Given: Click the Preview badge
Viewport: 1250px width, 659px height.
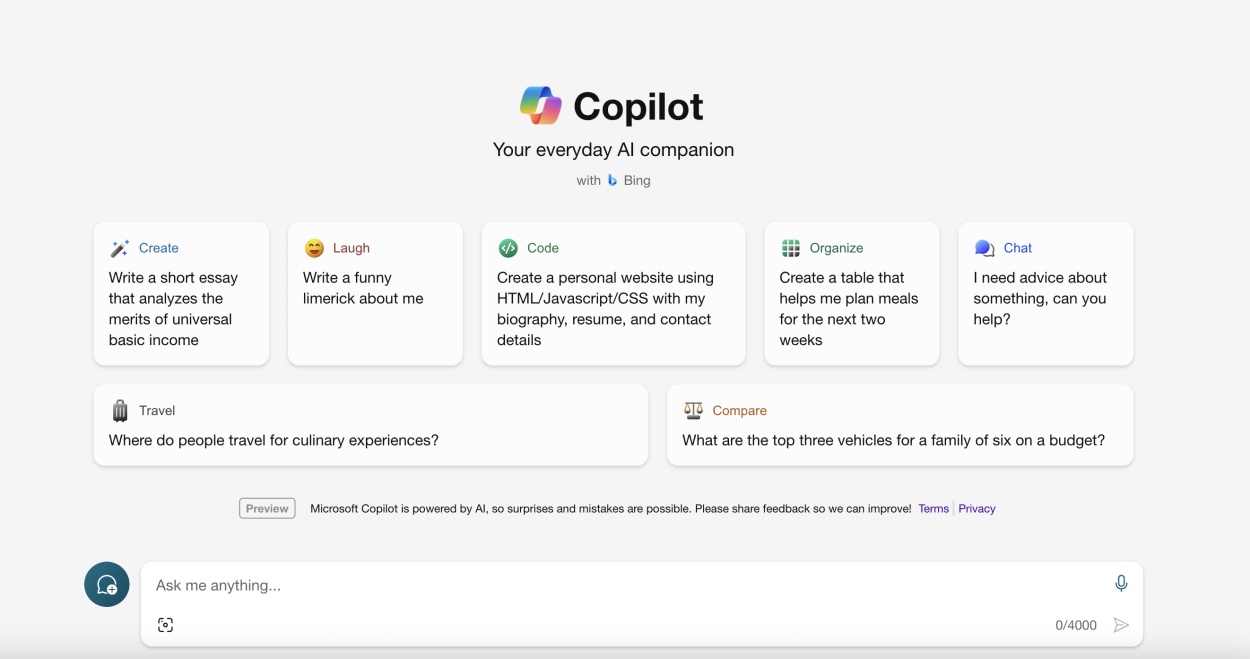Looking at the screenshot, I should tap(267, 508).
